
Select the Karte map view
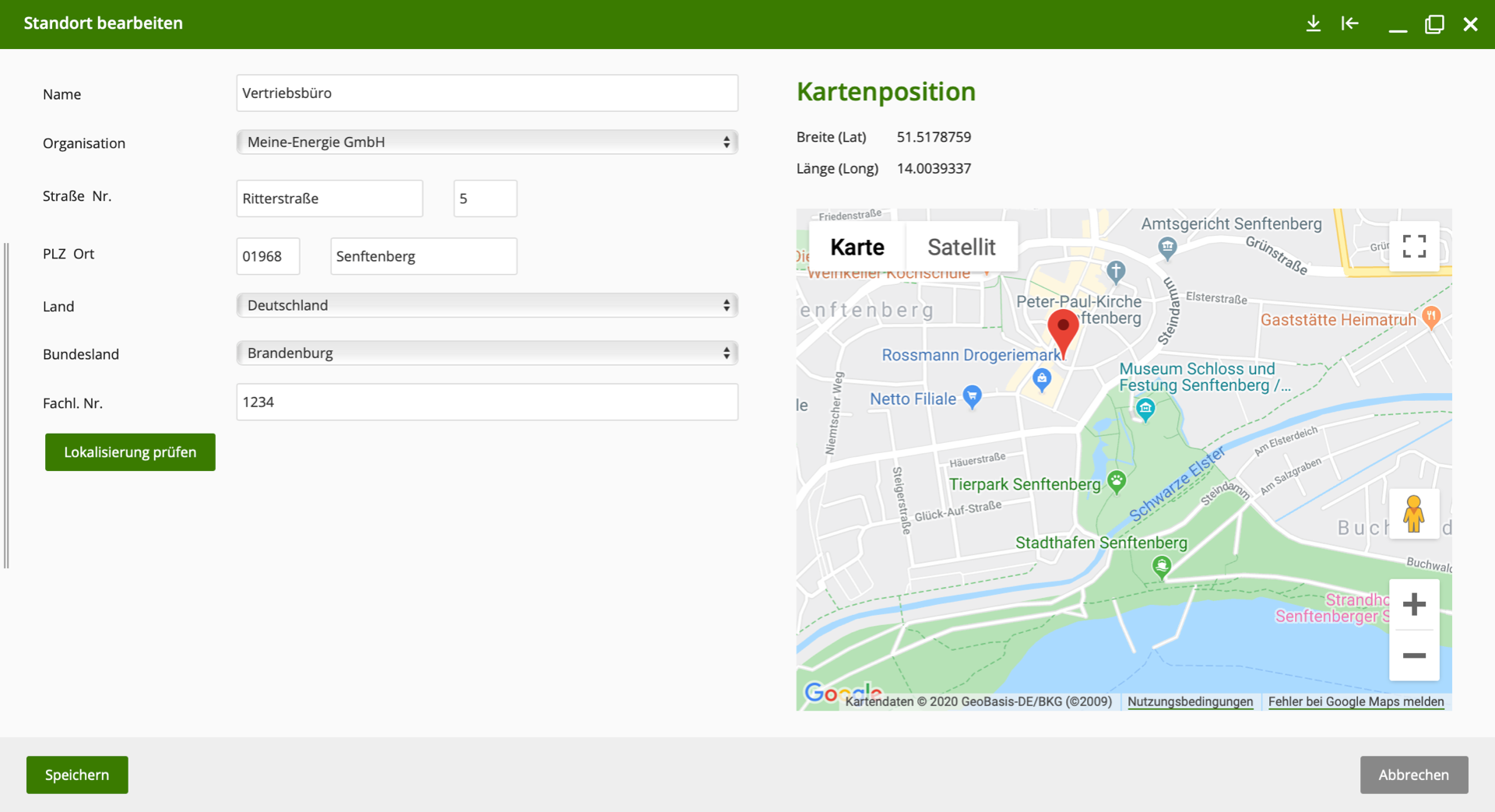[x=857, y=247]
